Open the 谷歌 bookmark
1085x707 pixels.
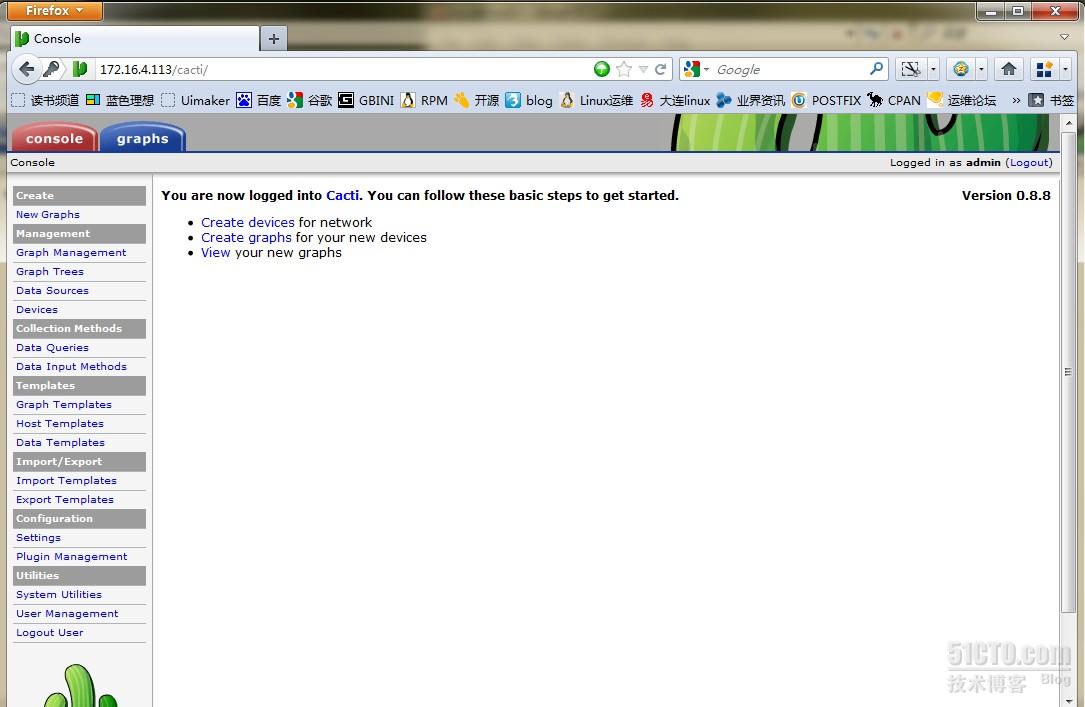tap(310, 100)
